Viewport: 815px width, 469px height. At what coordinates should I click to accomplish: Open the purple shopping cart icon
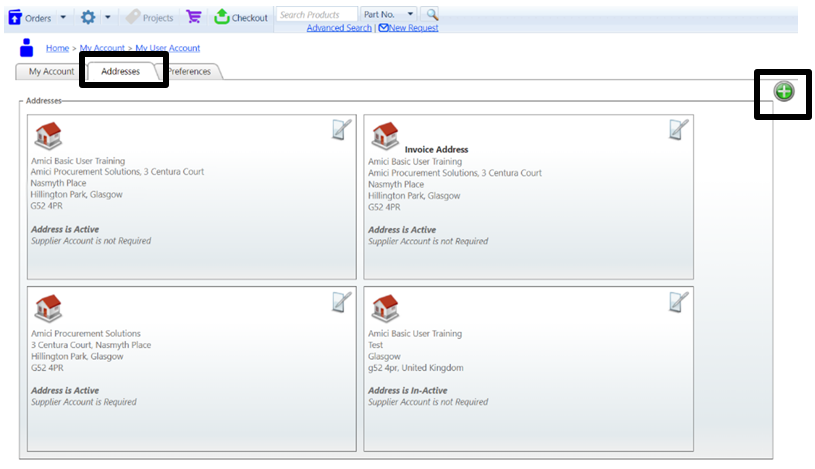pos(194,17)
